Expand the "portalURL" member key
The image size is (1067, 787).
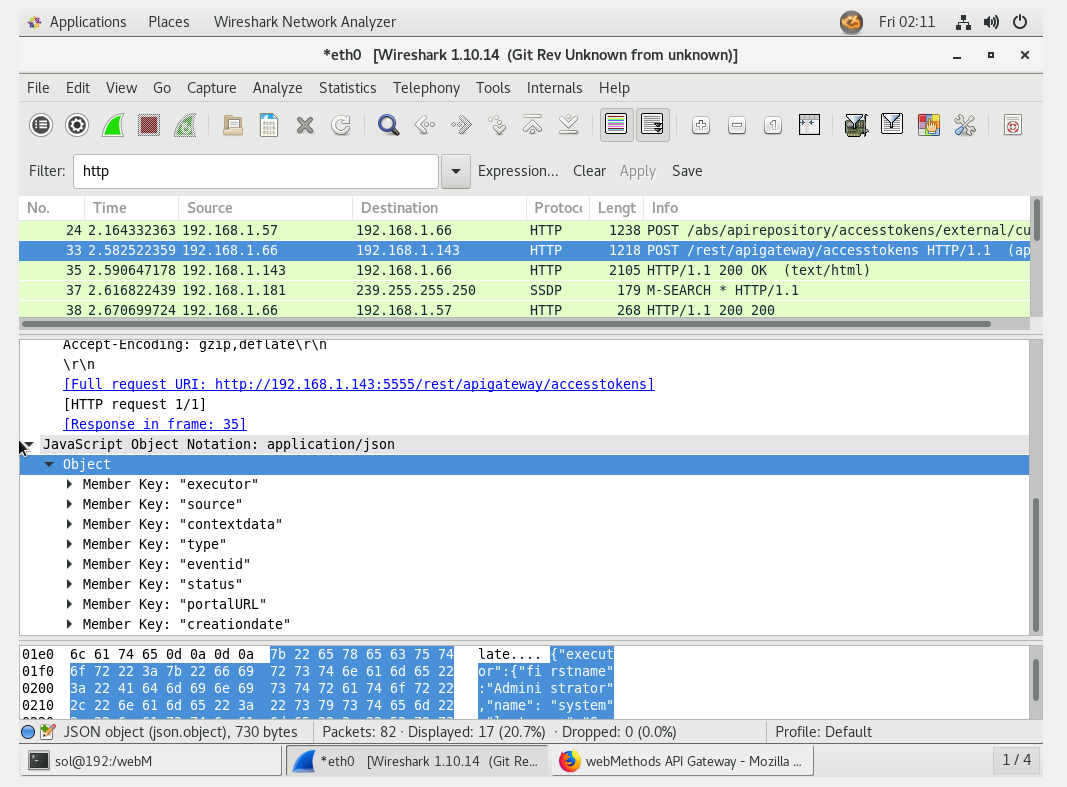70,604
